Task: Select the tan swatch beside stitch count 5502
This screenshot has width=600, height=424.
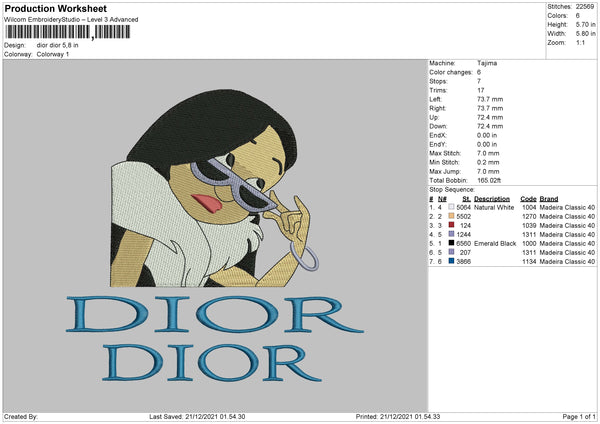Action: [452, 216]
